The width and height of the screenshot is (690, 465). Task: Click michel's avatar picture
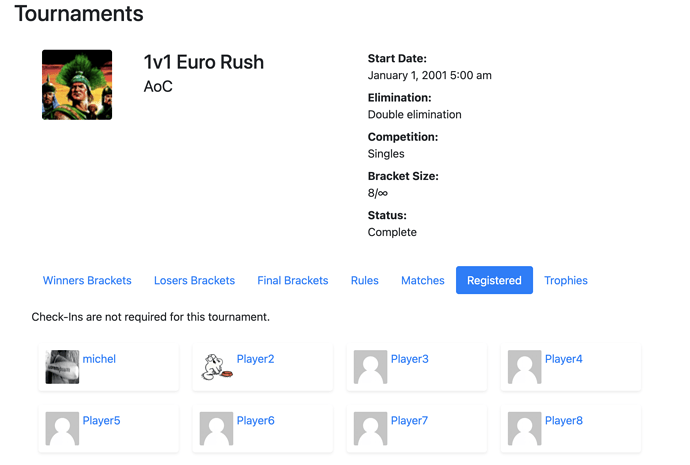click(x=62, y=367)
